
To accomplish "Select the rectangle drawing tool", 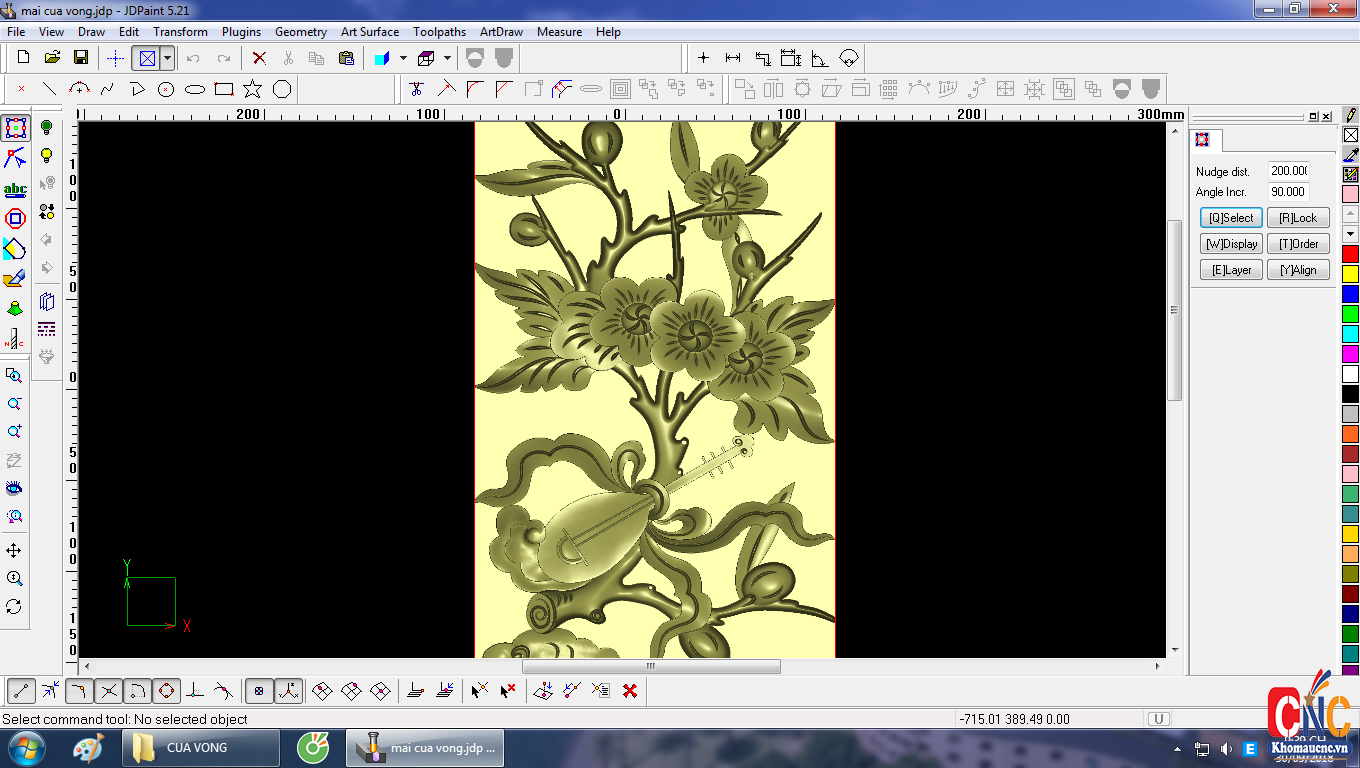I will tap(224, 89).
